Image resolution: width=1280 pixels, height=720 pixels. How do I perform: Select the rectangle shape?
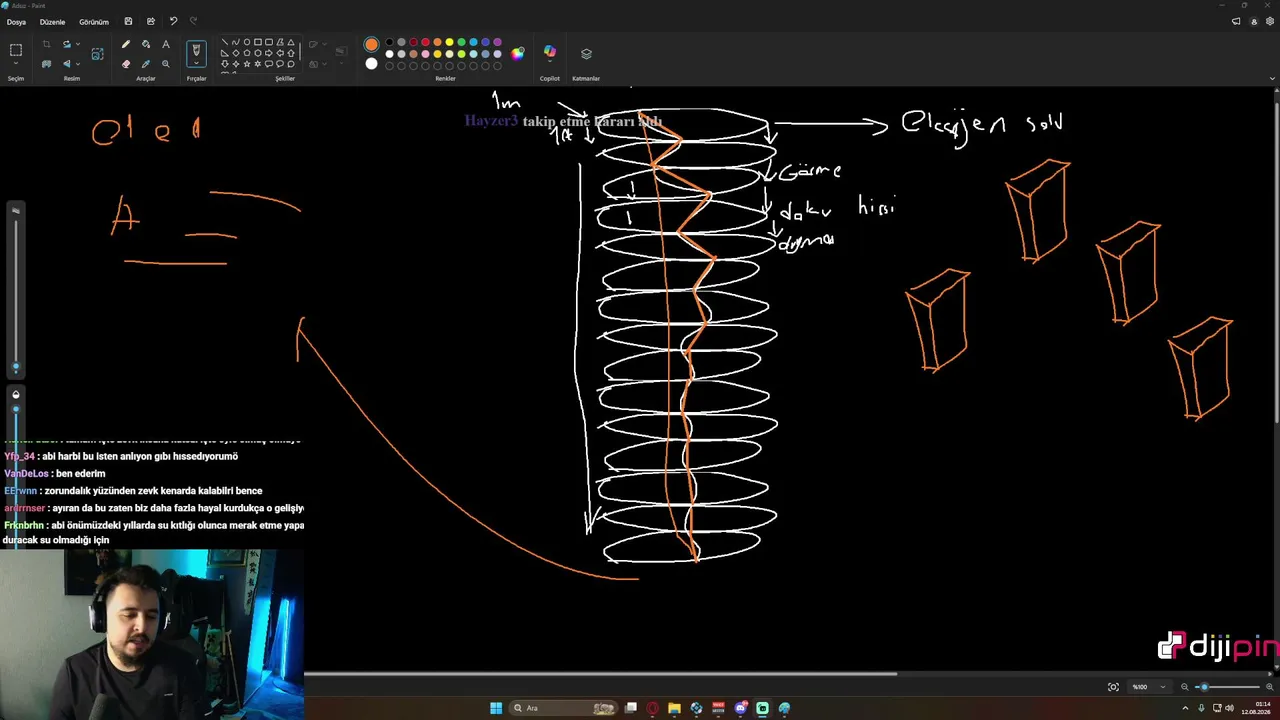tap(257, 43)
